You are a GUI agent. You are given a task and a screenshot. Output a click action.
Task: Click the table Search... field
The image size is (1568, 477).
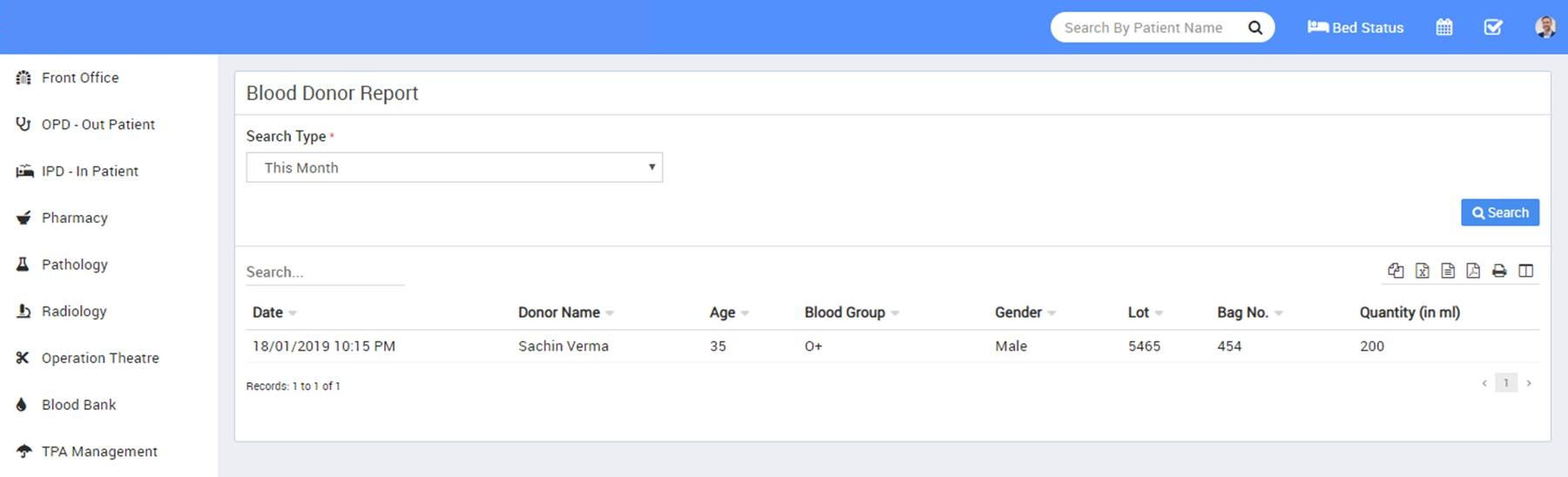pos(324,272)
